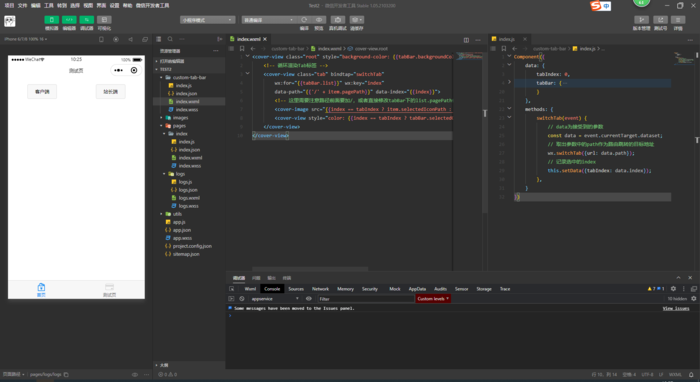Click the simulator detach window icon
The height and width of the screenshot is (382, 700).
pyautogui.click(x=145, y=39)
